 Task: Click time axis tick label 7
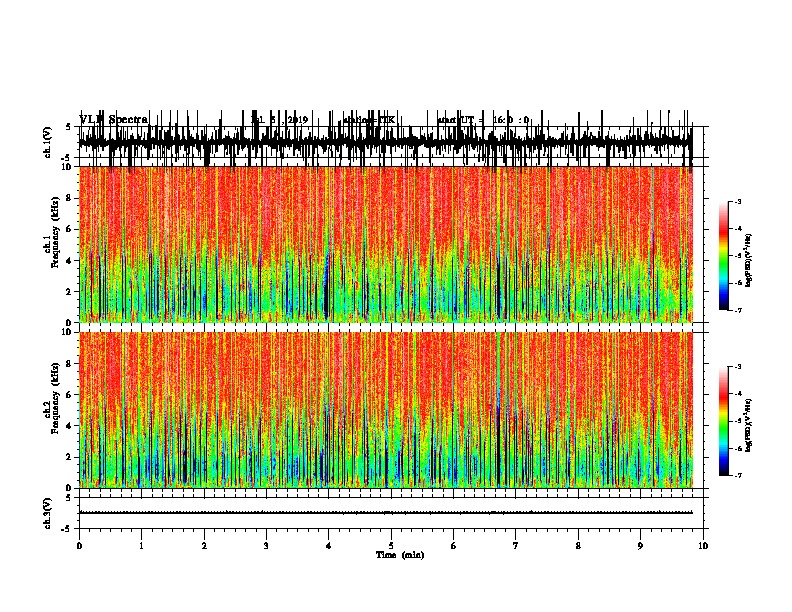tap(516, 546)
